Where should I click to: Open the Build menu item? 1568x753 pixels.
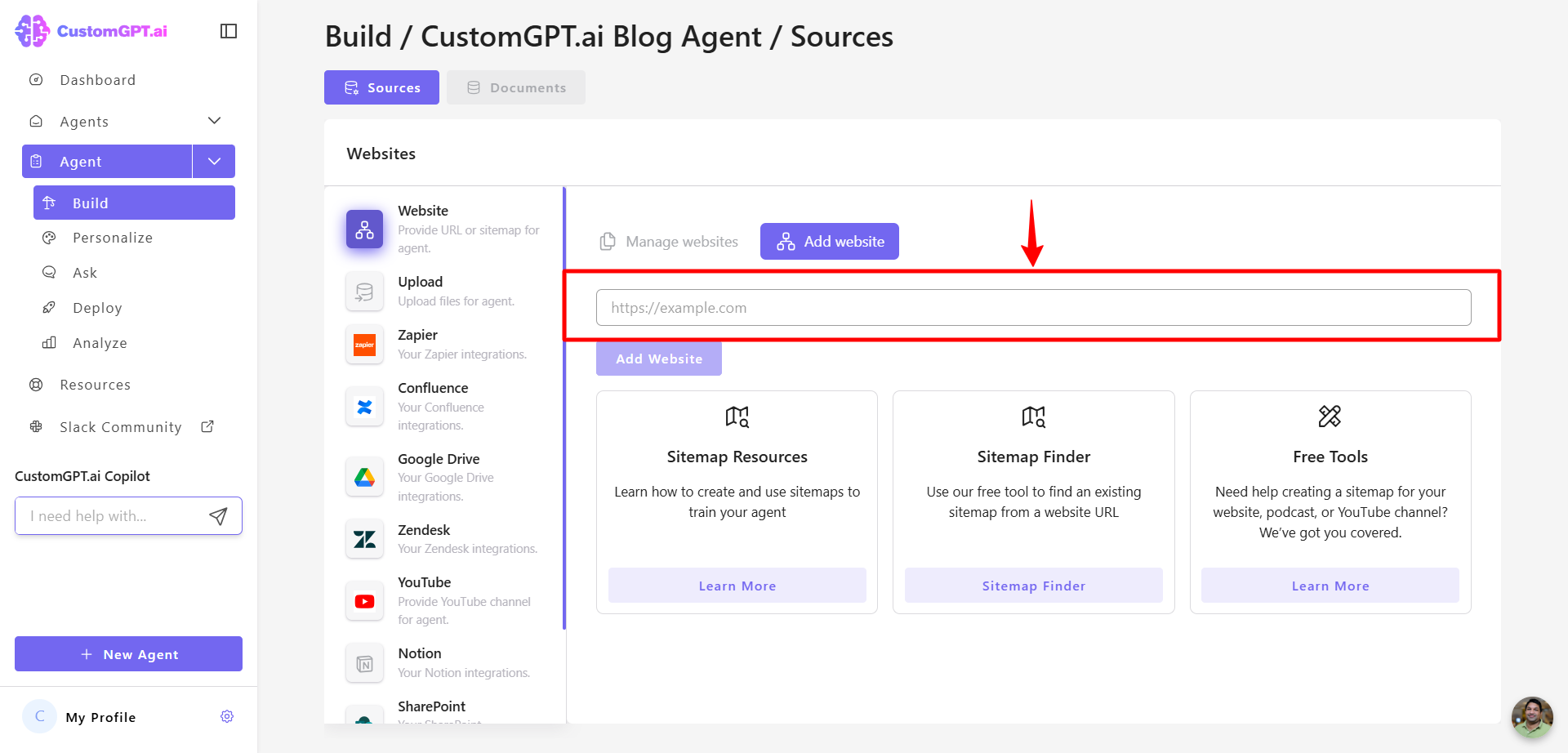pos(134,203)
